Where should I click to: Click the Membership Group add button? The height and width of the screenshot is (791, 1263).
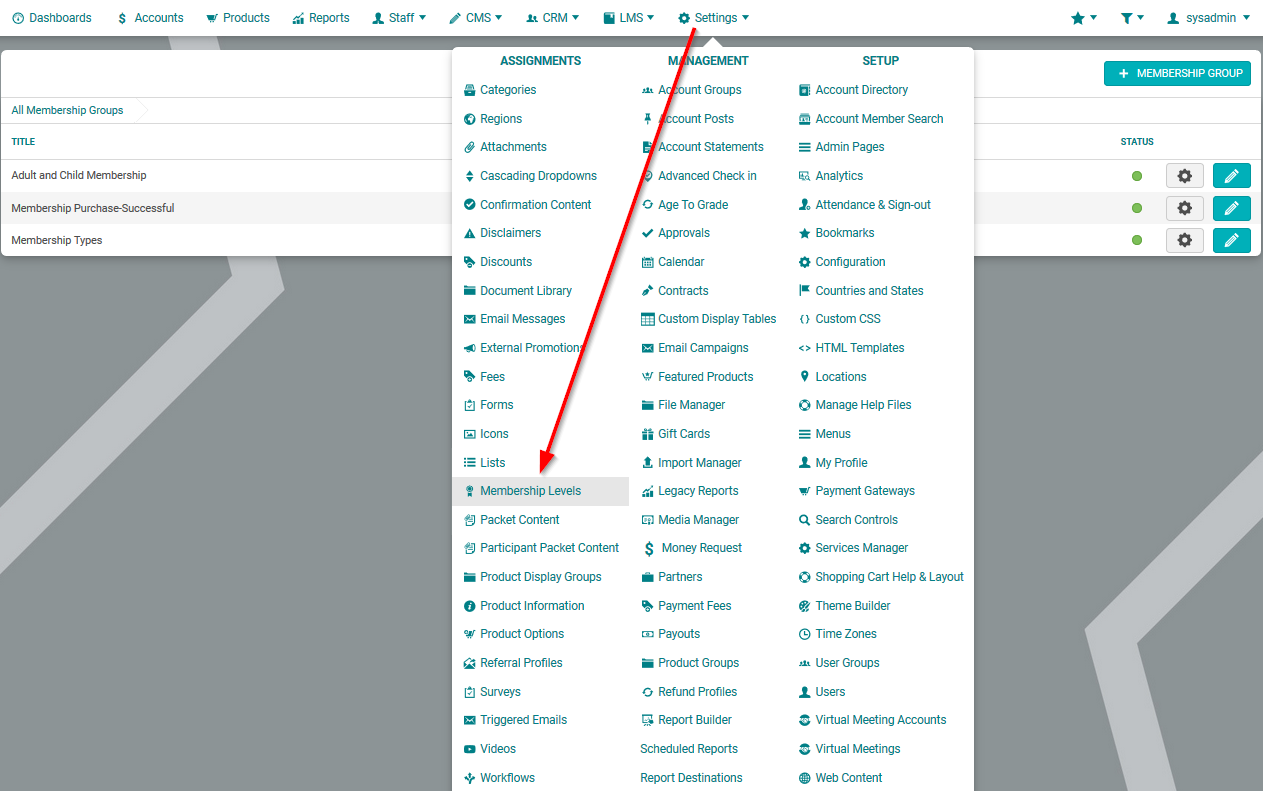(x=1177, y=73)
